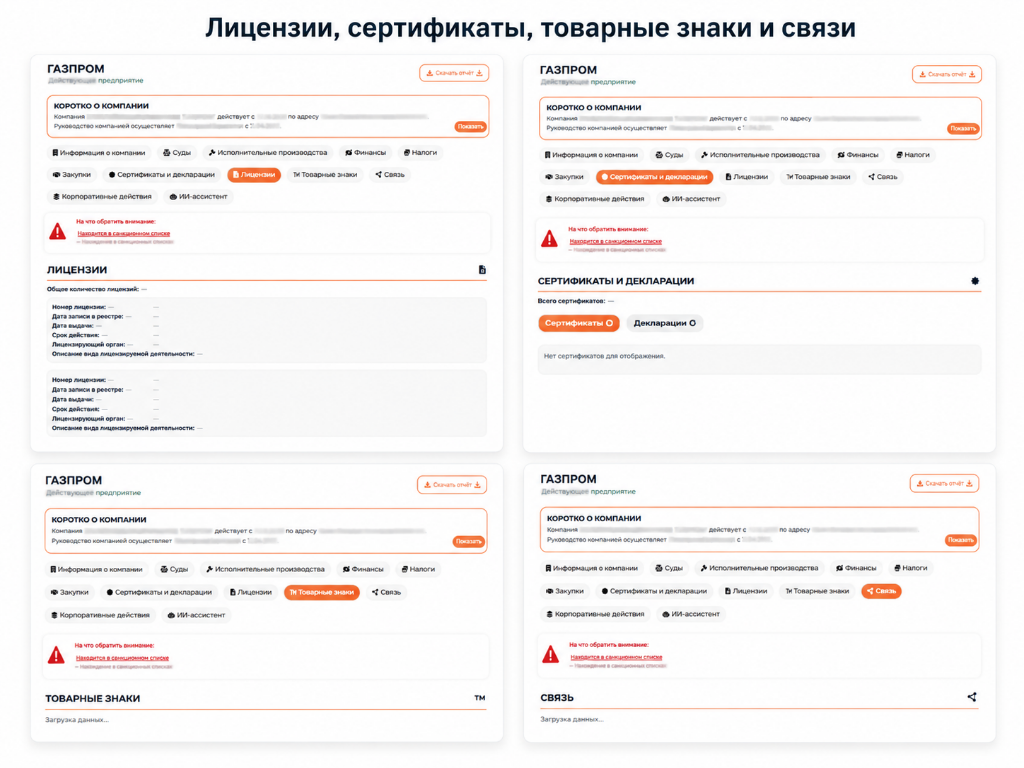
Task: Click the warning triangle in the ТОВАРНЫЕ ЗНАКИ card
Action: coord(56,655)
